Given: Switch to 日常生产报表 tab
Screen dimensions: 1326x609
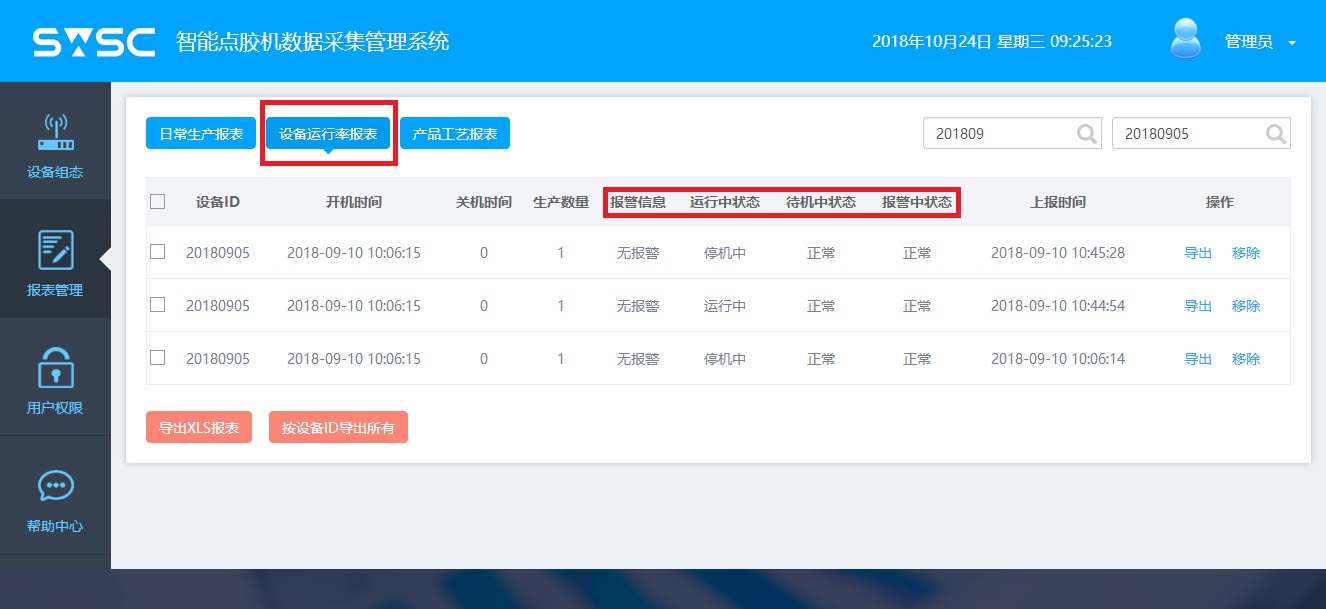Looking at the screenshot, I should (201, 133).
